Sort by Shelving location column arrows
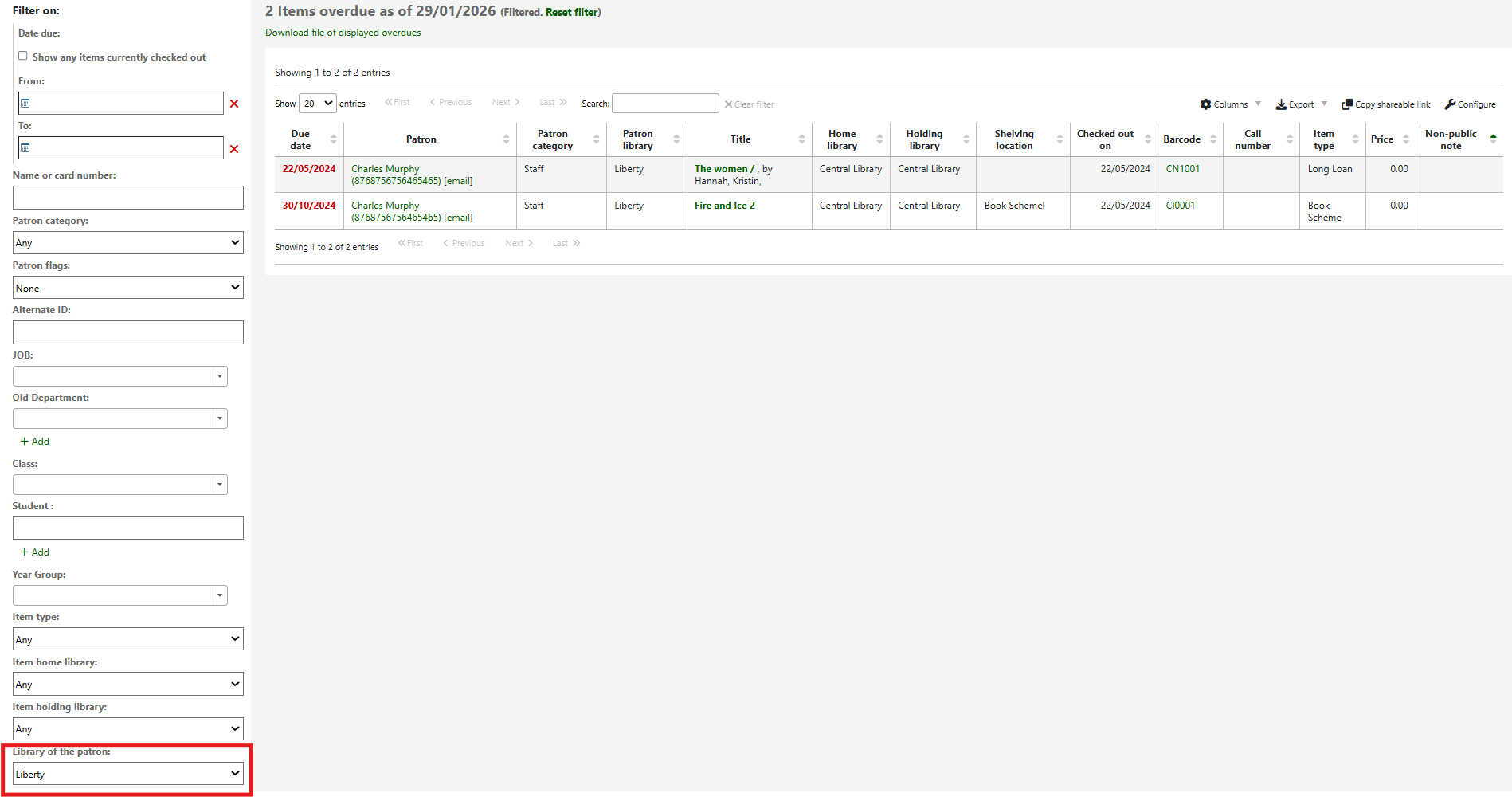 pos(1060,139)
